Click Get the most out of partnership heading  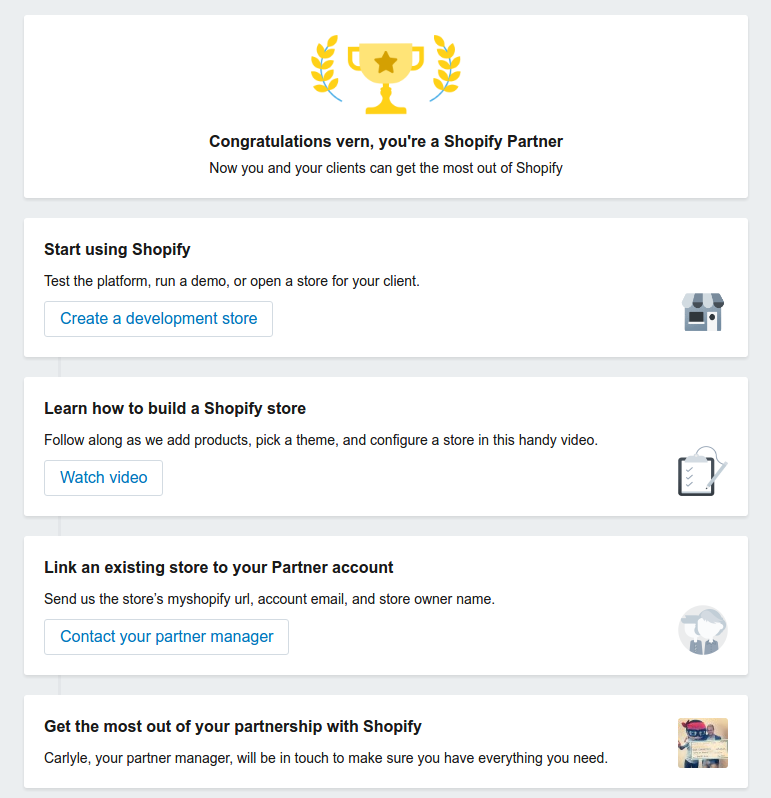pos(233,726)
